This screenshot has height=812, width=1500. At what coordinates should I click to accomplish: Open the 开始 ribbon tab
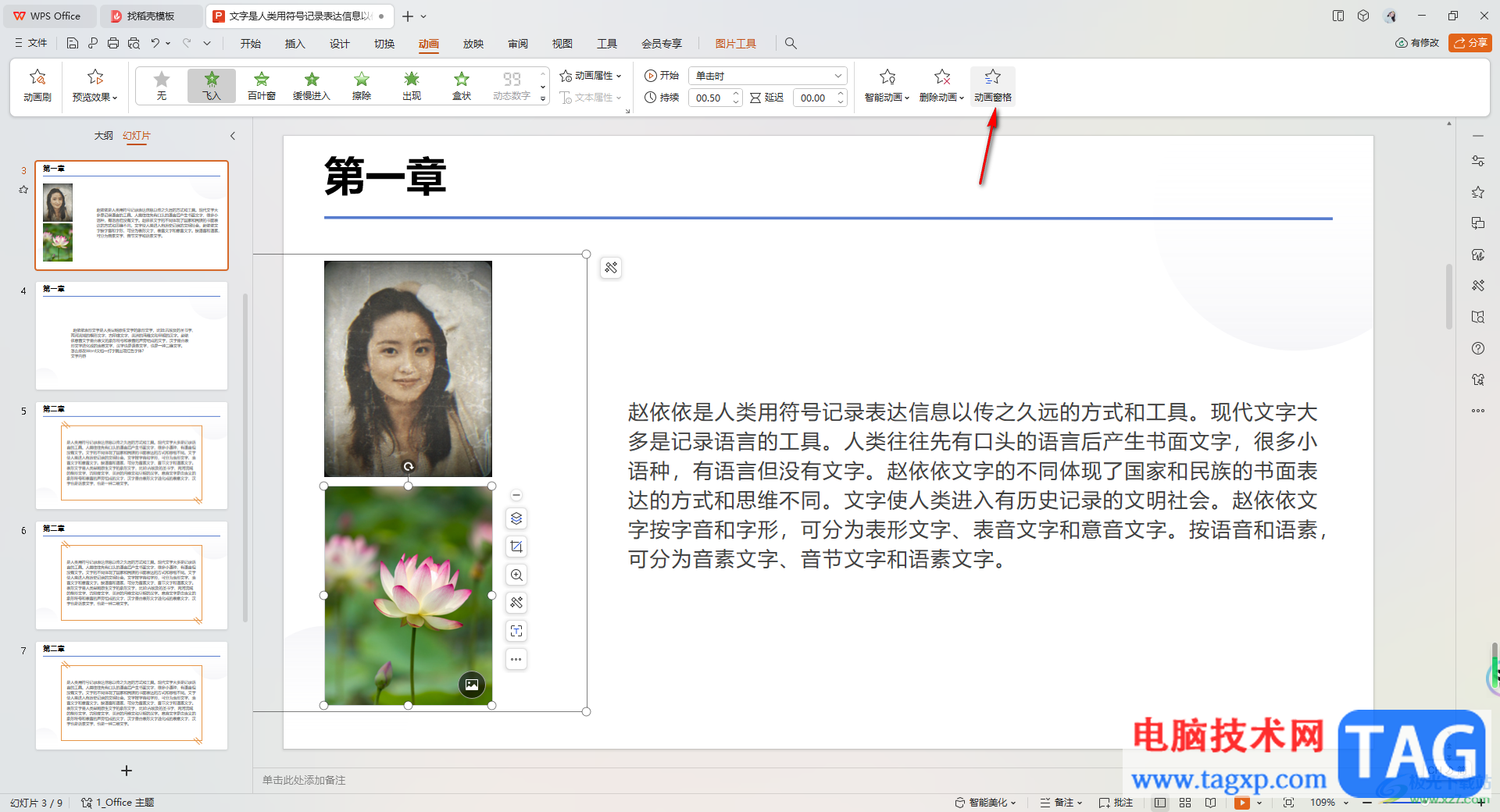pyautogui.click(x=251, y=44)
